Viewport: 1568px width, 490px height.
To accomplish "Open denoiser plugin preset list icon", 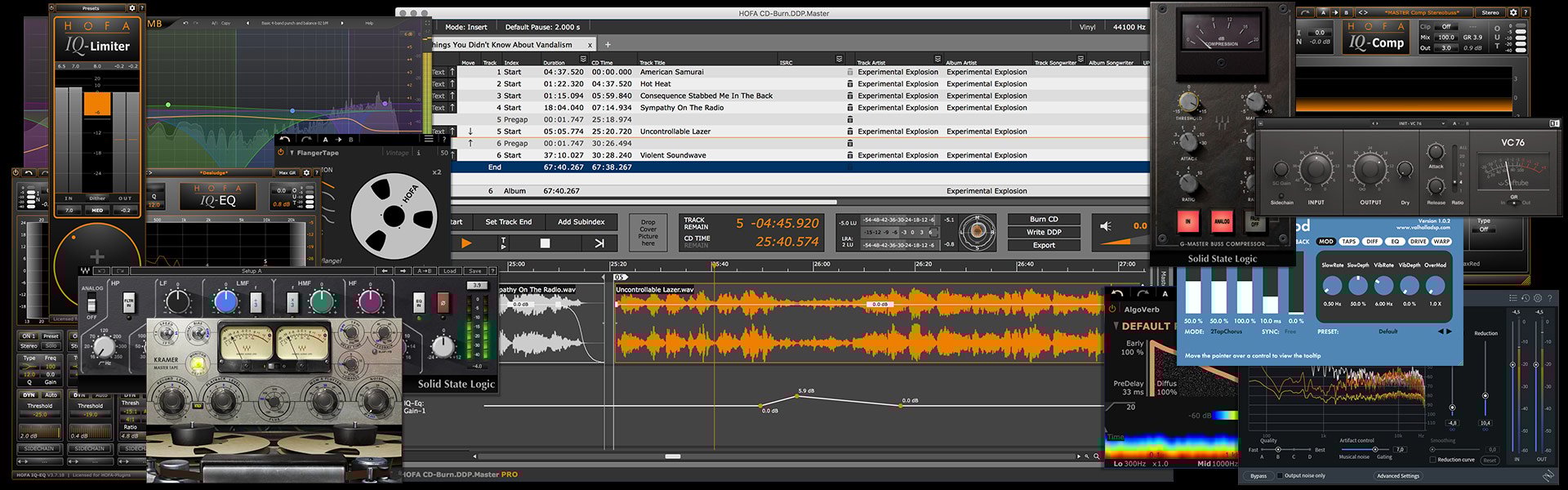I will [x=1512, y=298].
